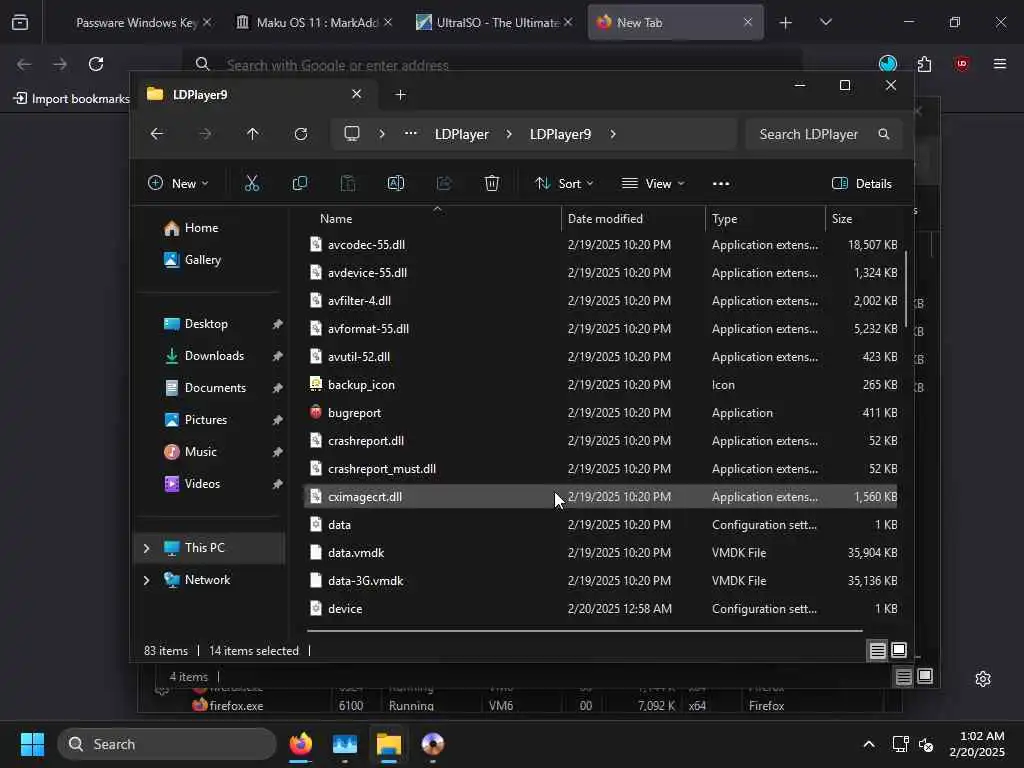1024x768 pixels.
Task: Expand chevron after LDPlayer9 in address bar
Action: 613,134
